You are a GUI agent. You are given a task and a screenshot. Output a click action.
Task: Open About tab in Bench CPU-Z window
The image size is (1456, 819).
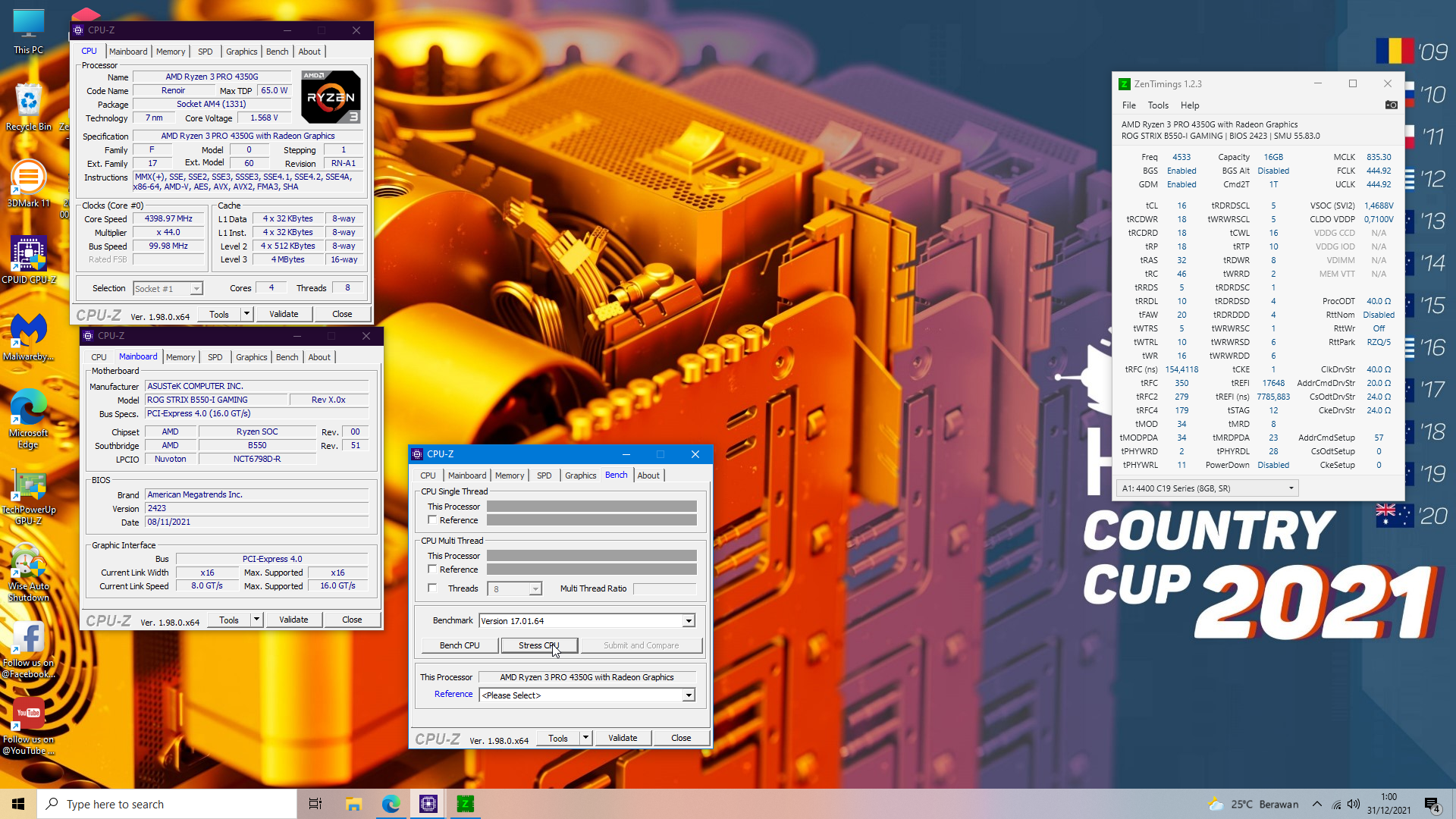pyautogui.click(x=648, y=475)
